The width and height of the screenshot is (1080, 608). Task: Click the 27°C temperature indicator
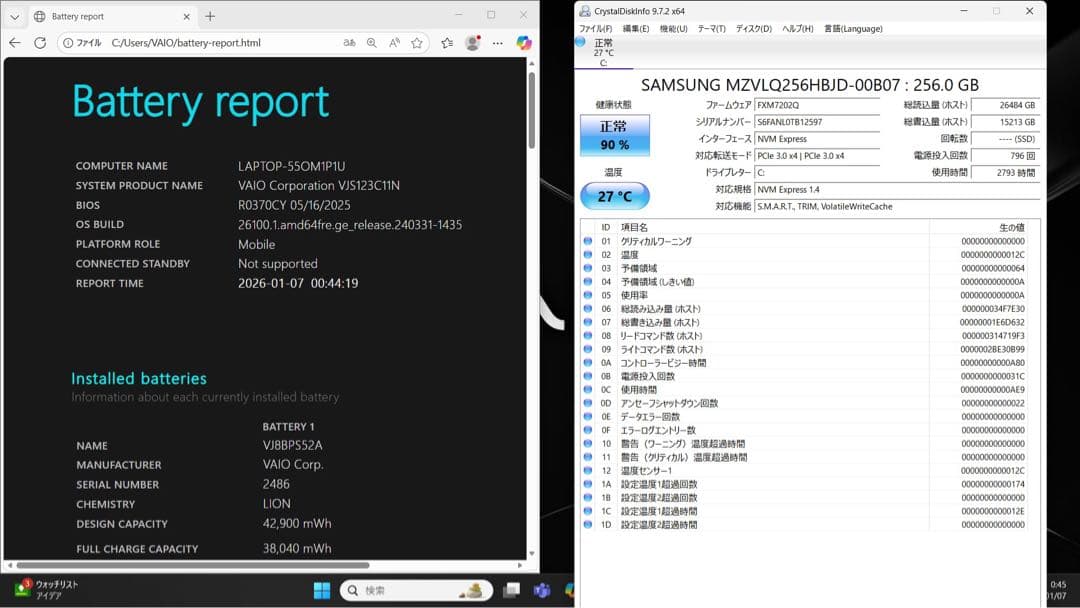coord(613,196)
